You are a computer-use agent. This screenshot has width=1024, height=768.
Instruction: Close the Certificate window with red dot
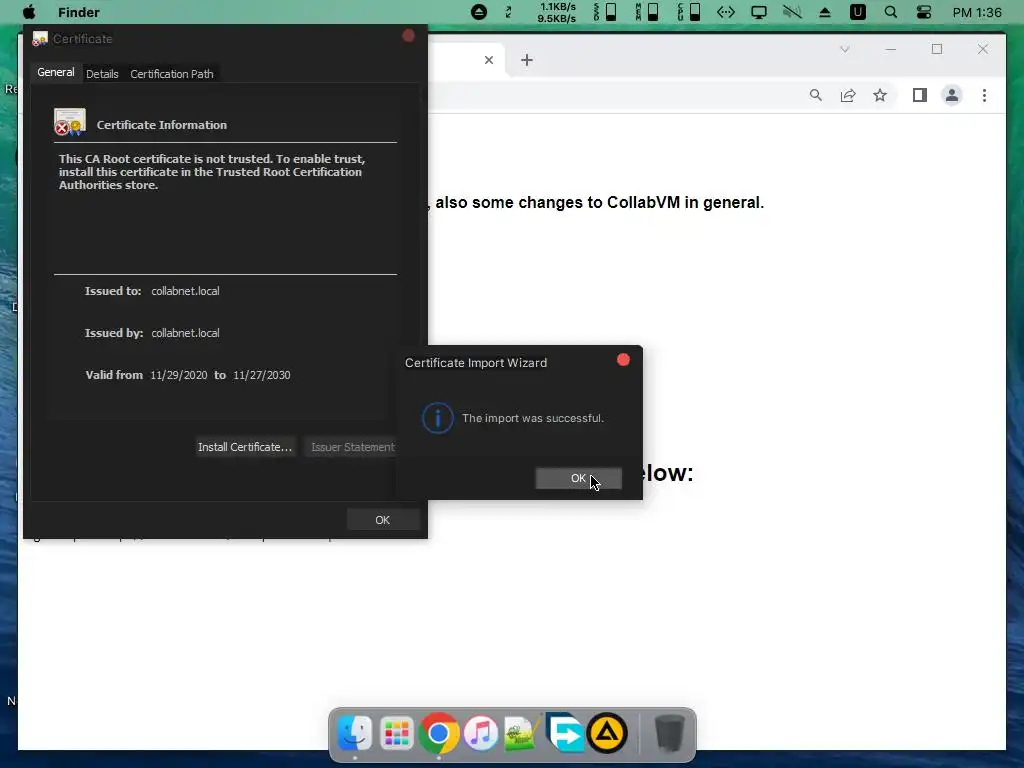[x=408, y=36]
